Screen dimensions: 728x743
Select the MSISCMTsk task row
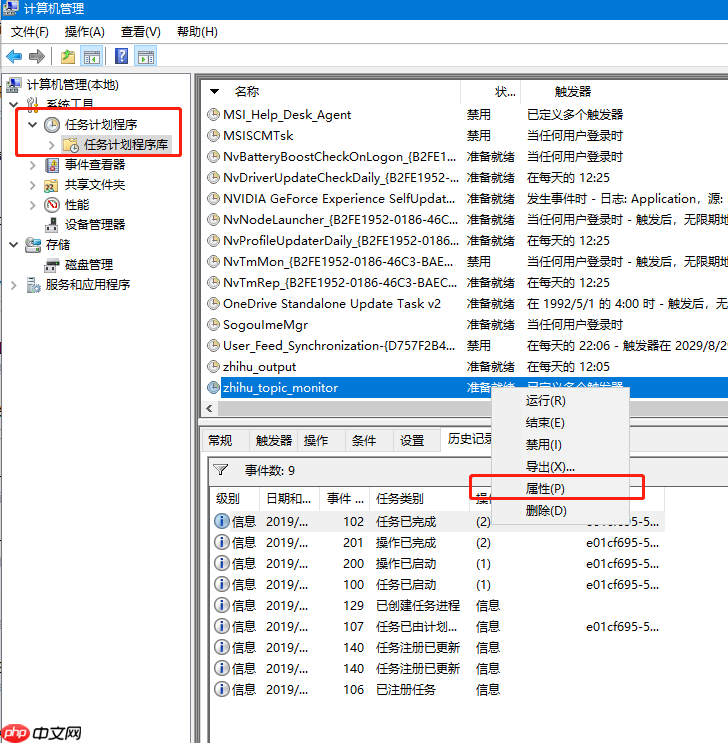[x=467, y=136]
